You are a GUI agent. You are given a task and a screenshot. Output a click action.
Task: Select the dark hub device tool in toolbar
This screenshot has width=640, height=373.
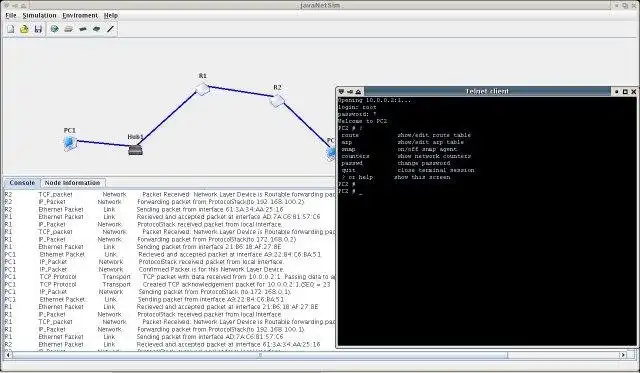[x=83, y=29]
